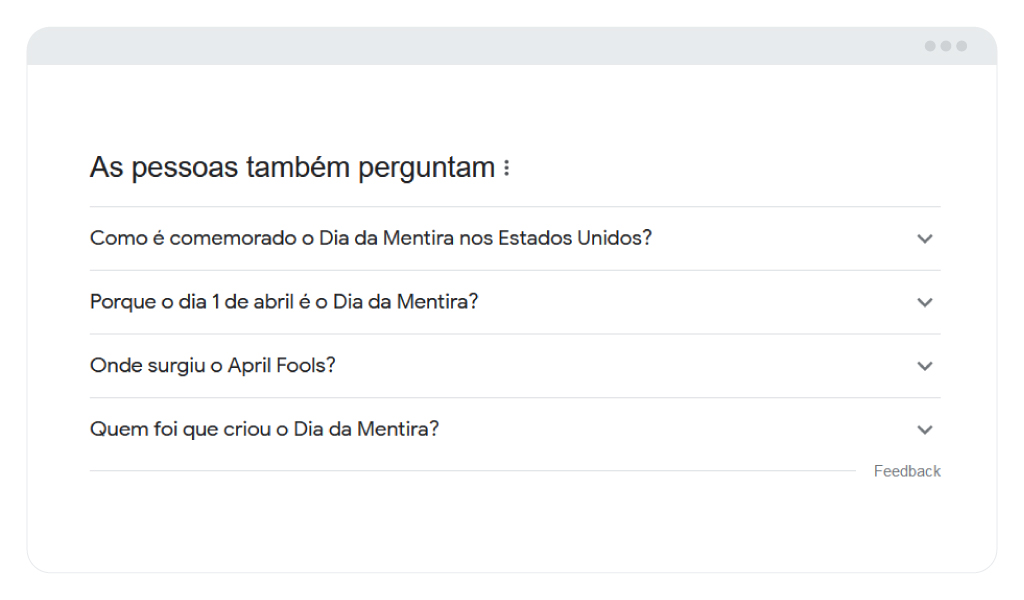1024x600 pixels.
Task: Open the three-dot menu beside the heading
Action: pyautogui.click(x=506, y=168)
